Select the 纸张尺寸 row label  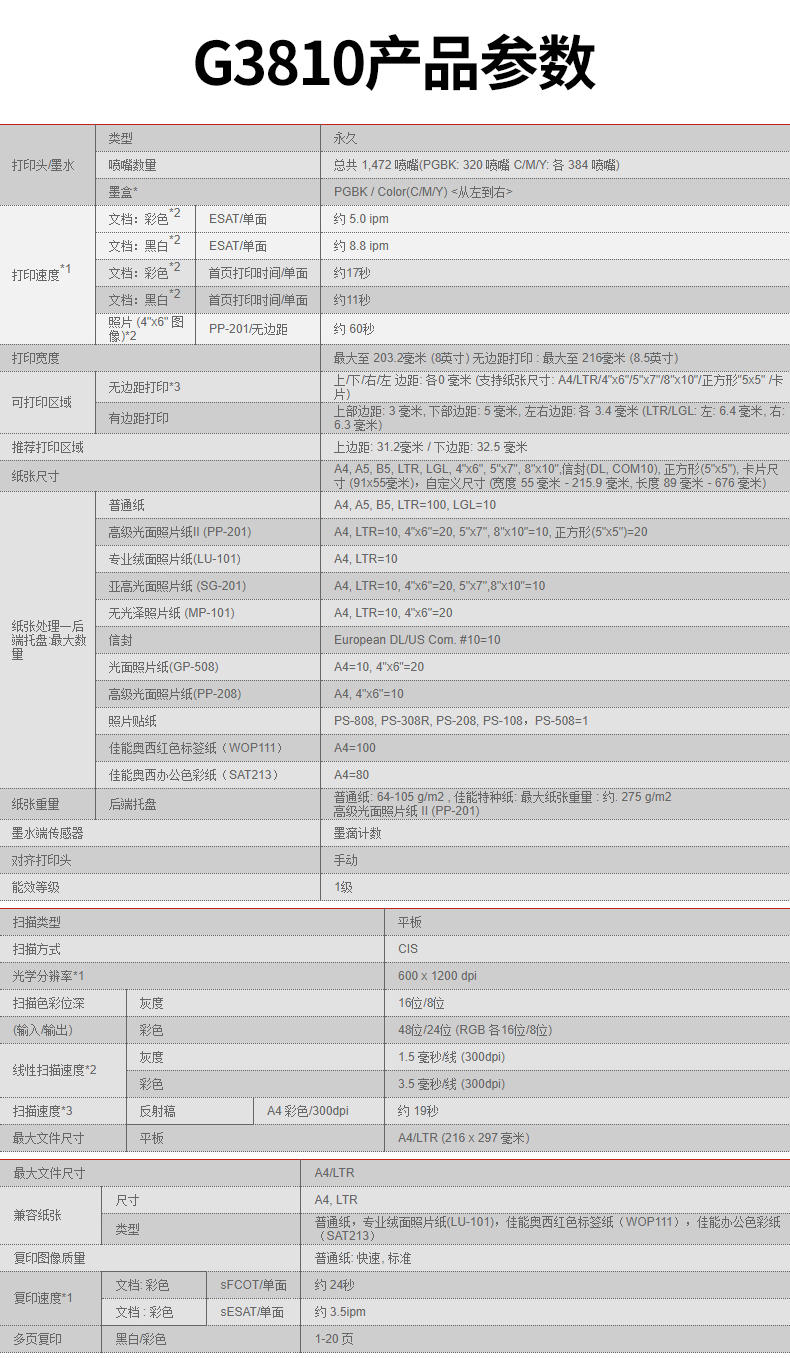tap(35, 477)
